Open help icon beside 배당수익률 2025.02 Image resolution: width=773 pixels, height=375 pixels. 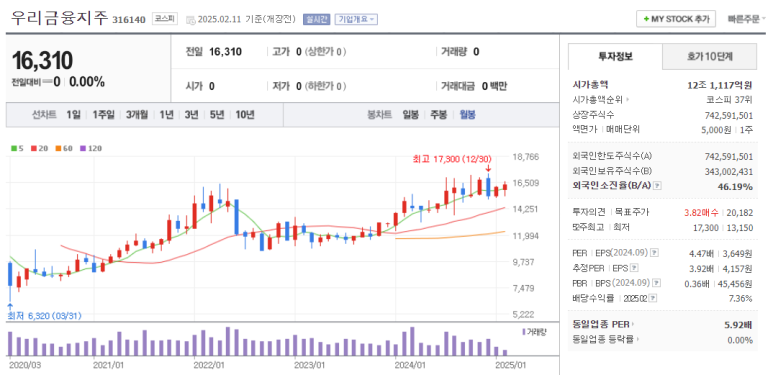pyautogui.click(x=653, y=298)
